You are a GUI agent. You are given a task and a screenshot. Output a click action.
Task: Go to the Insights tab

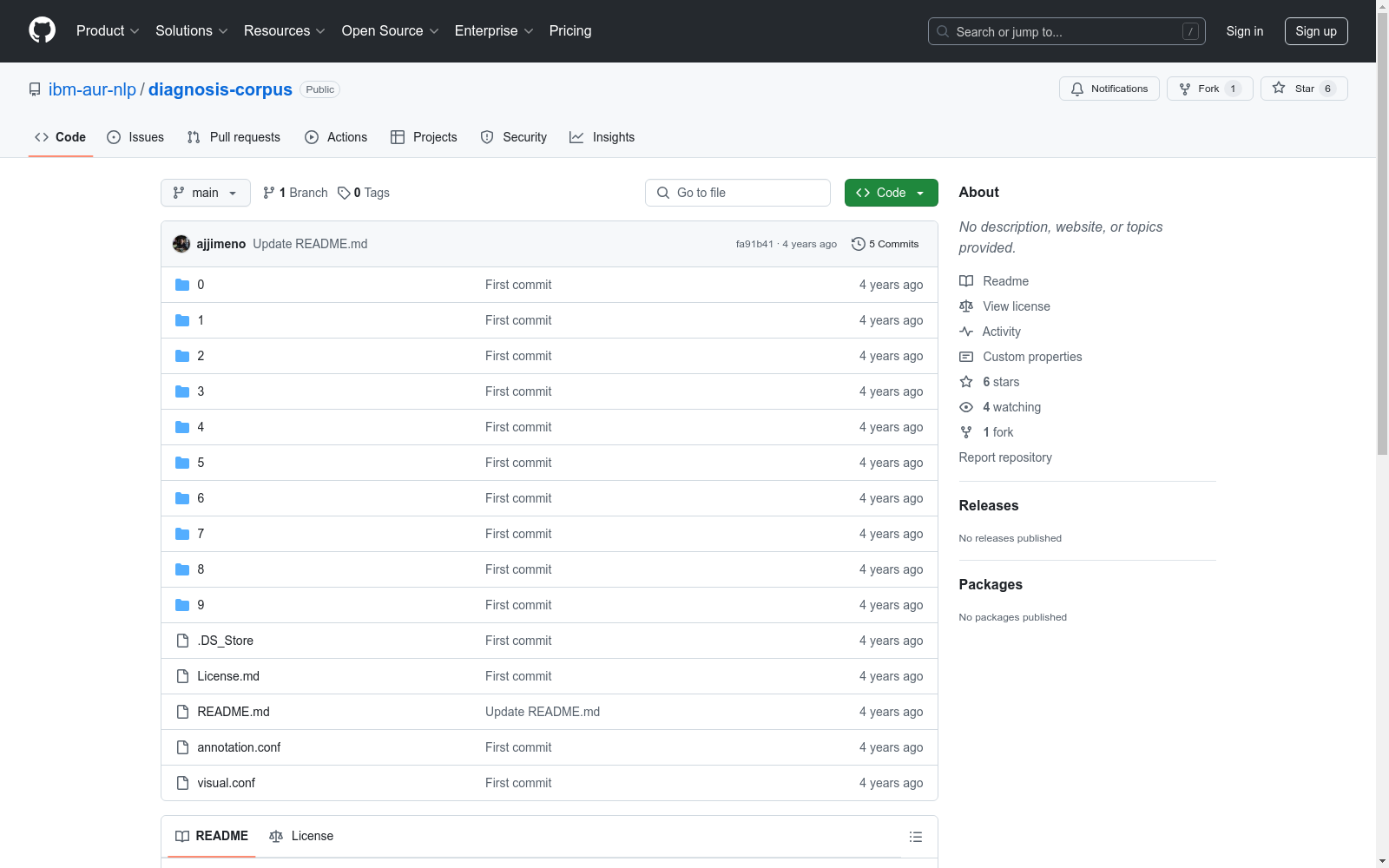(x=602, y=137)
